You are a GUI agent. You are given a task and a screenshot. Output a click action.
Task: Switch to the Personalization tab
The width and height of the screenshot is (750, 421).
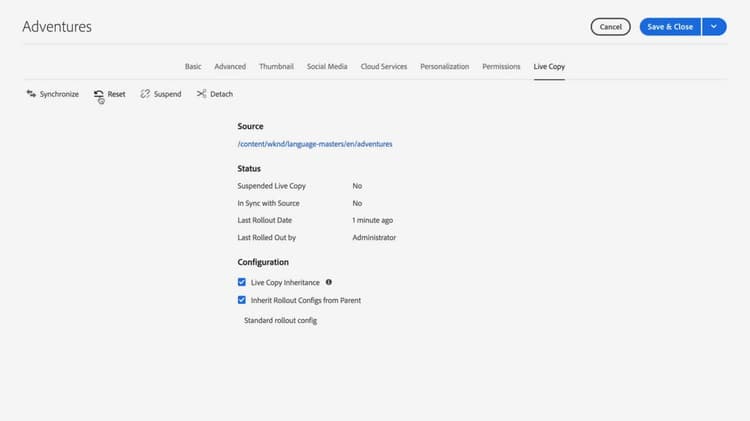(445, 66)
